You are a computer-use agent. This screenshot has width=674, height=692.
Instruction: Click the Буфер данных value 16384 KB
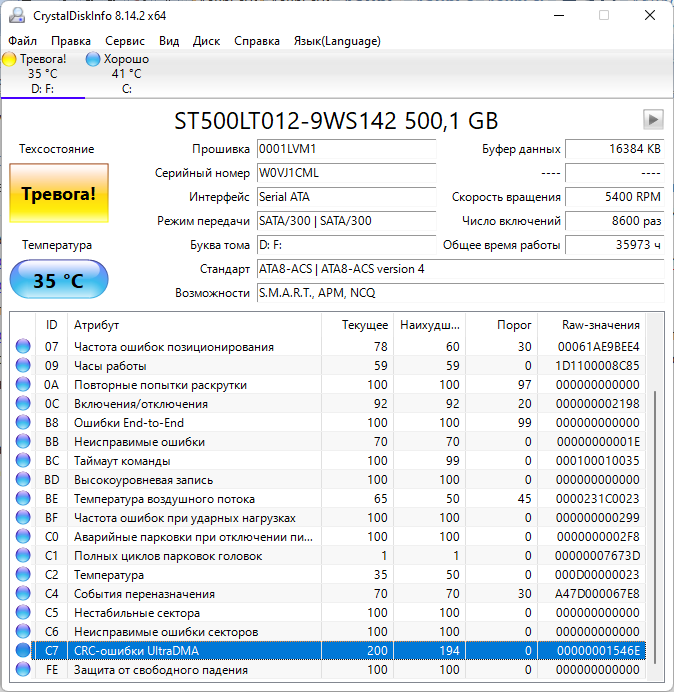click(614, 149)
